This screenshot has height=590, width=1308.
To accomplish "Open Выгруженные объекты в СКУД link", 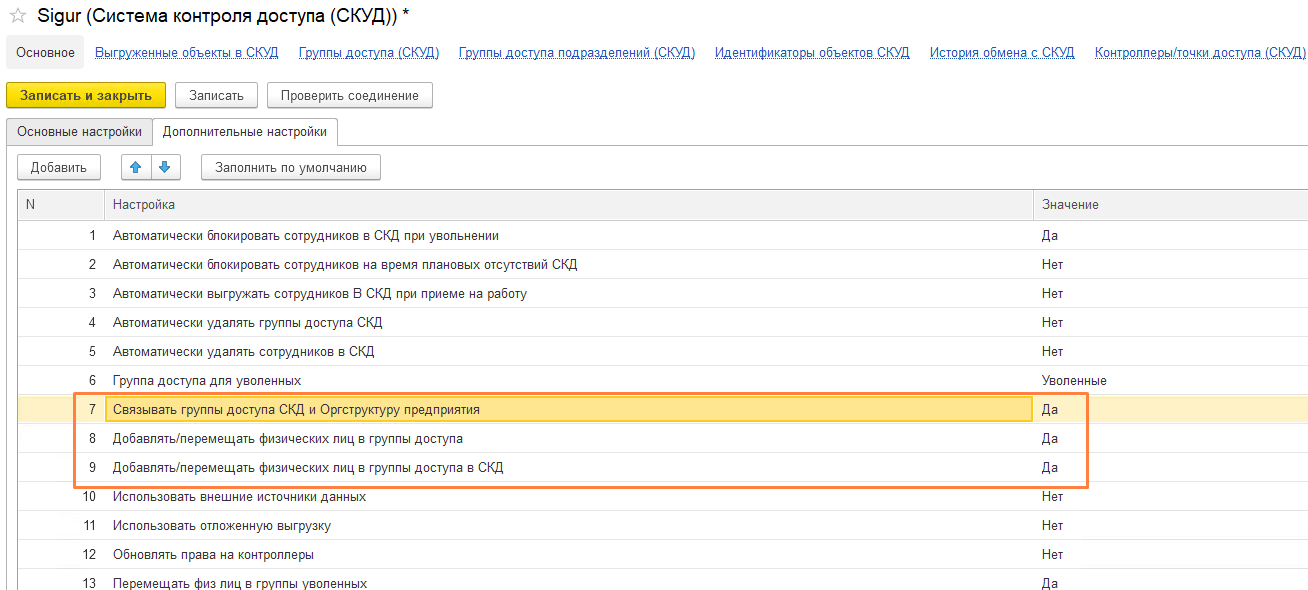I will coord(187,52).
